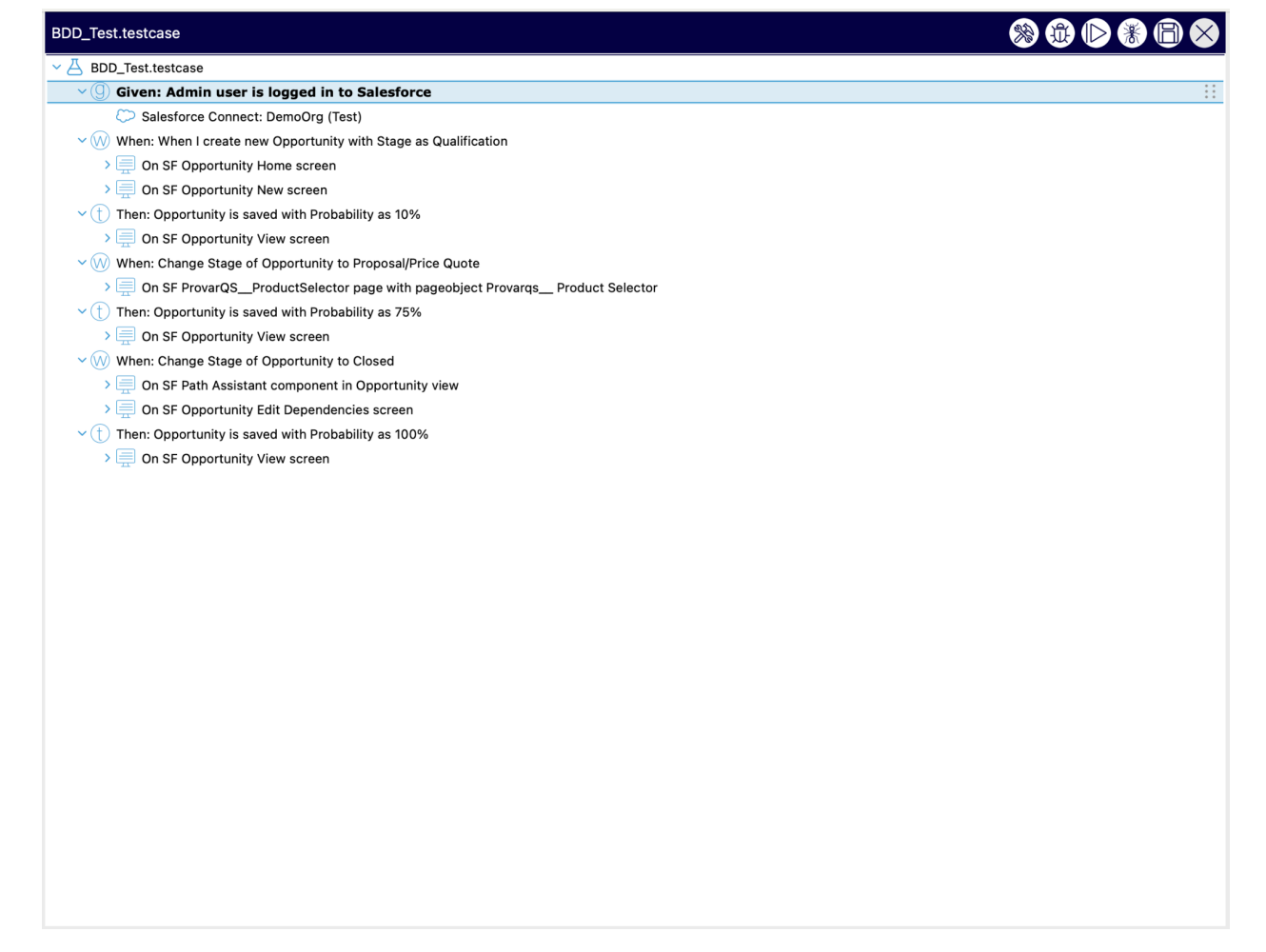
Task: Click screen icon beside Path Assistant component row
Action: tap(126, 385)
